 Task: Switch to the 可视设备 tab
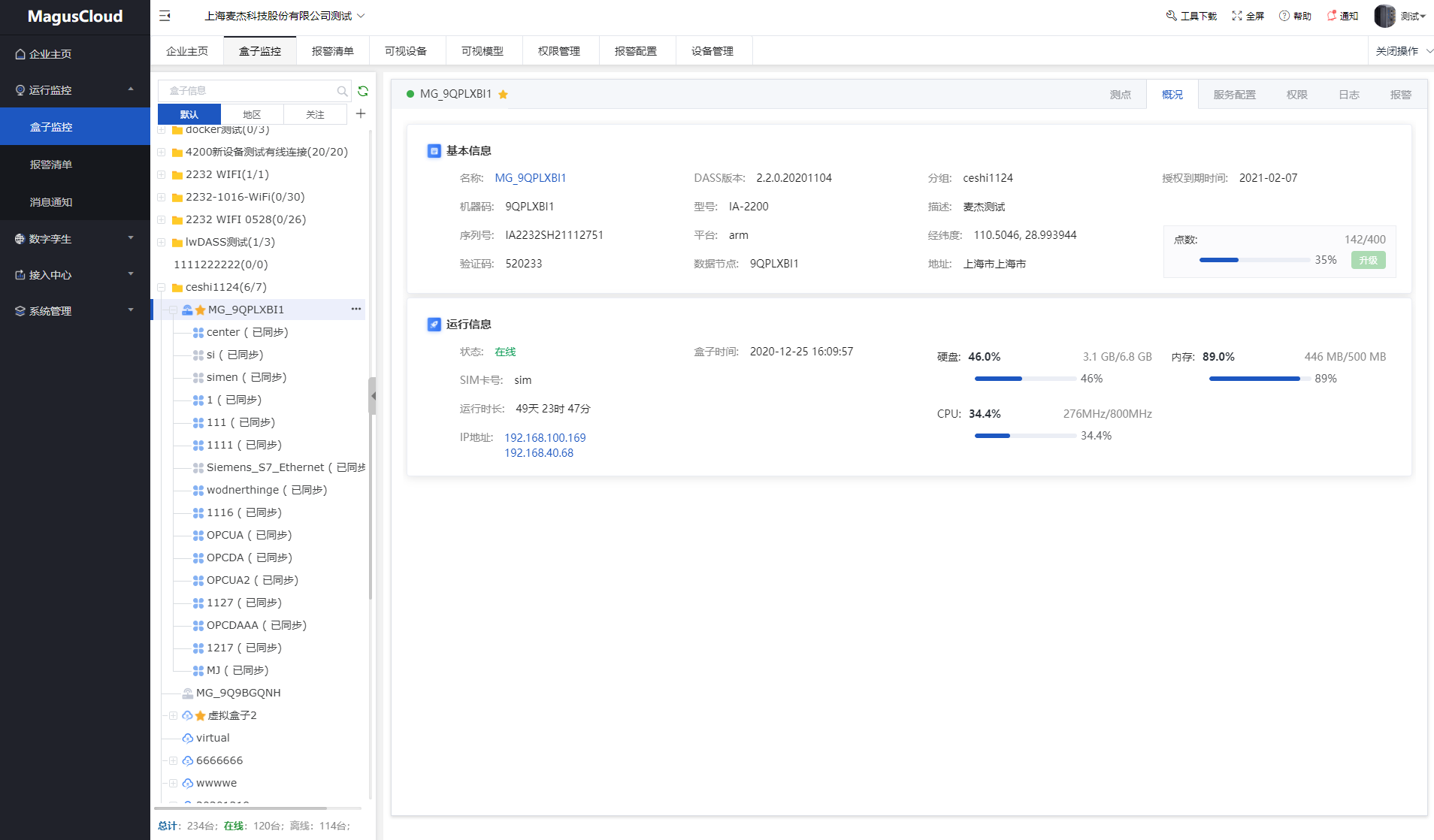406,51
